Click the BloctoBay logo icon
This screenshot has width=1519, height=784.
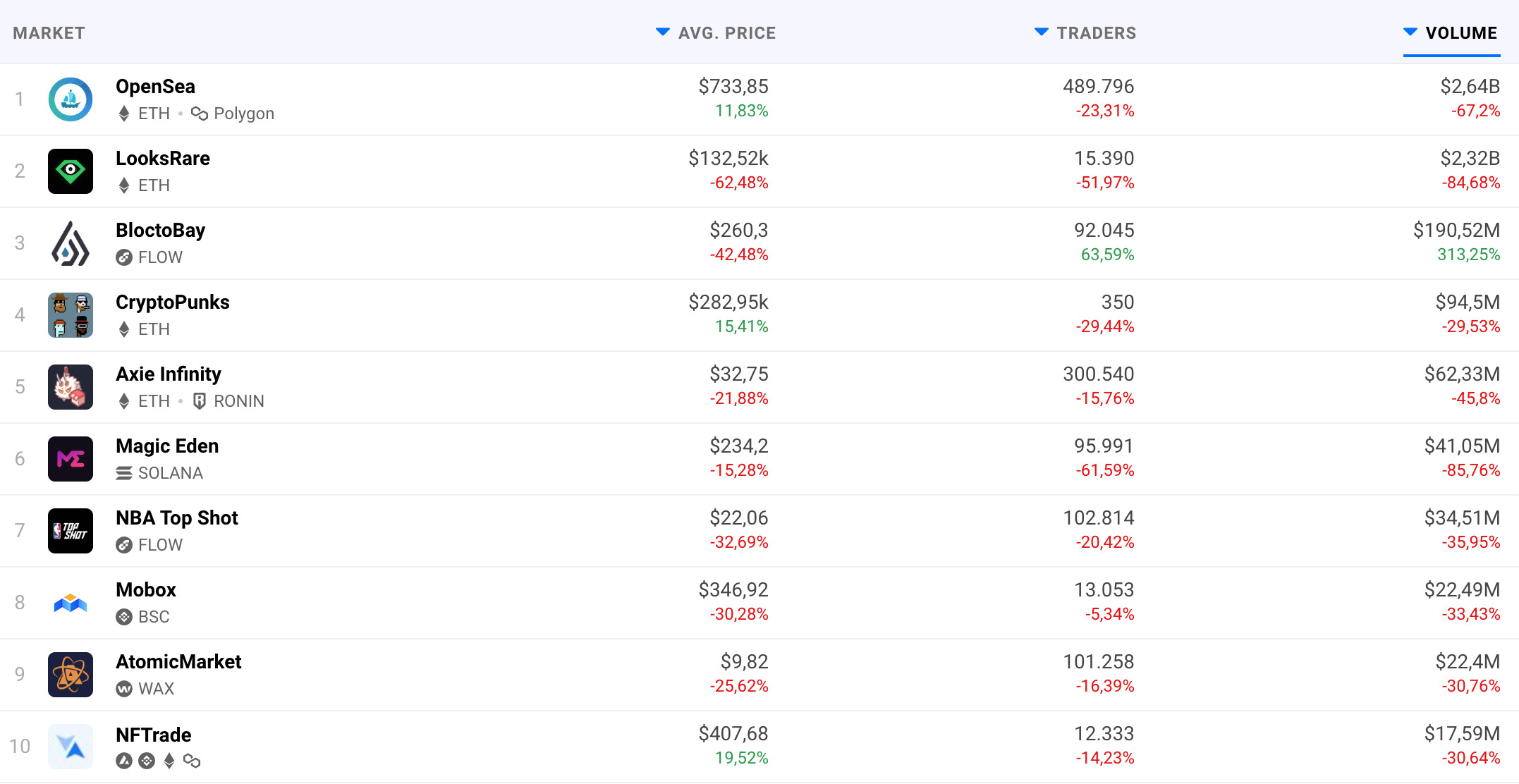tap(71, 243)
